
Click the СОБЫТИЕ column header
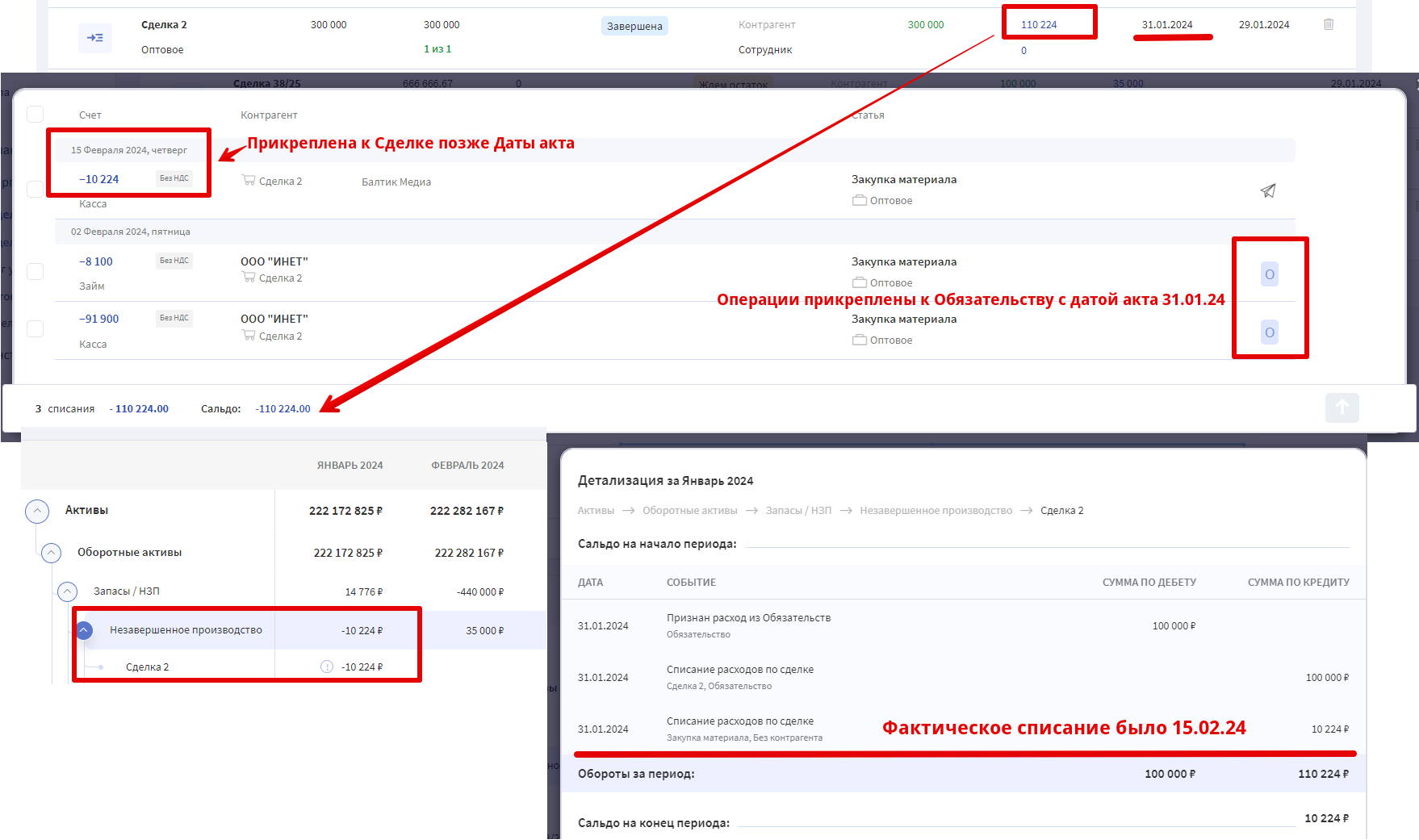[691, 582]
